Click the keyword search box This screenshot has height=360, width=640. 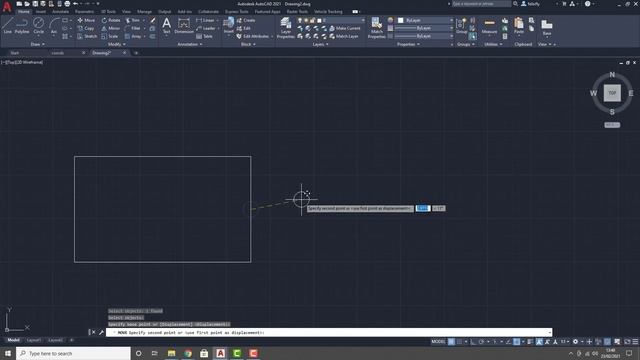click(x=481, y=4)
